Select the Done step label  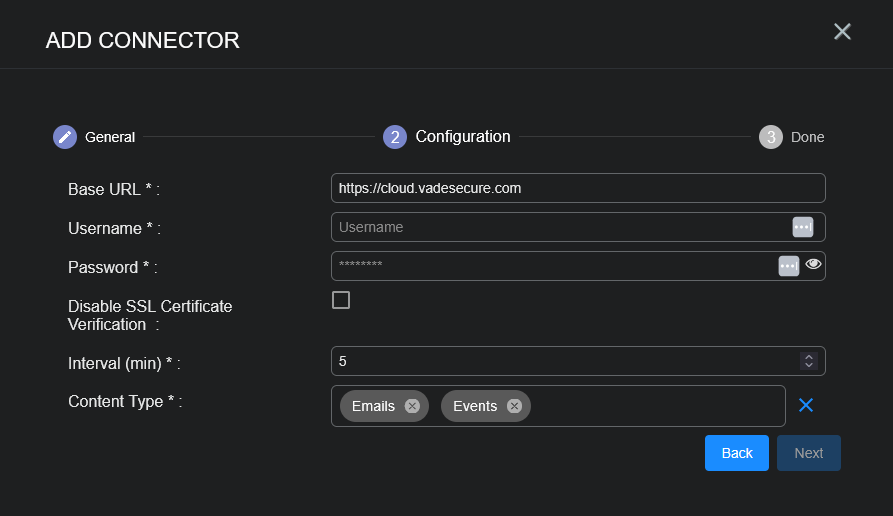807,137
